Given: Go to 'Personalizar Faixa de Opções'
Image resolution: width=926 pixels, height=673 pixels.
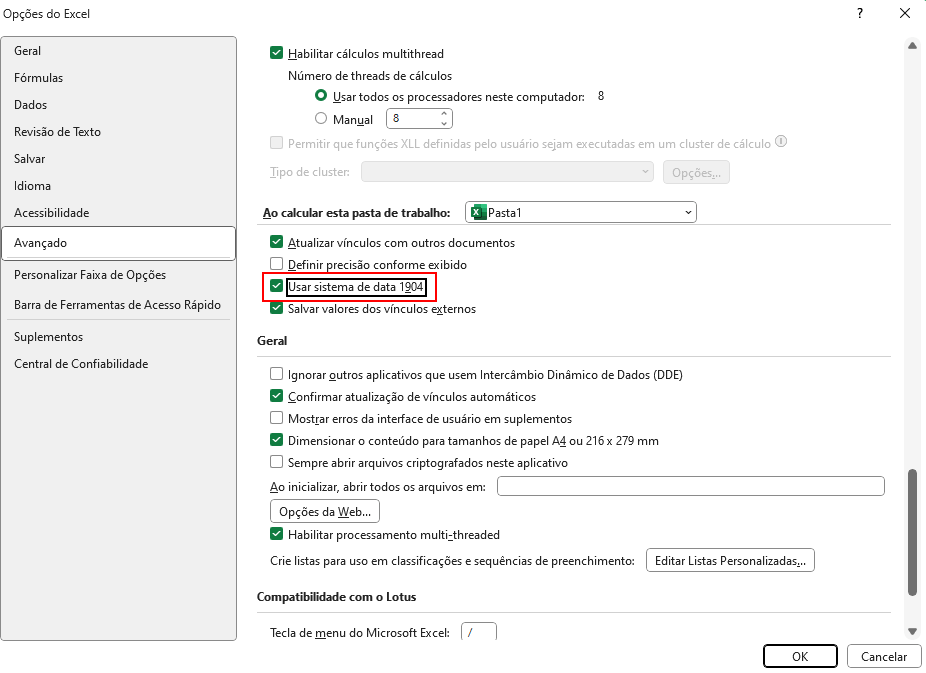Looking at the screenshot, I should (90, 275).
